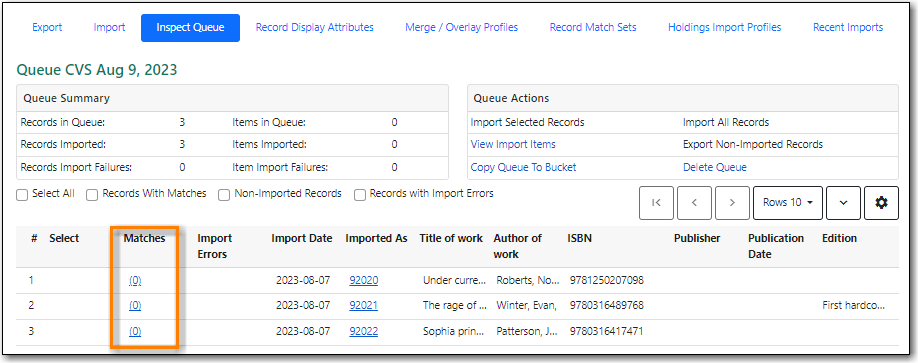Open the Inspect Queue tab
This screenshot has height=363, width=918.
point(190,28)
